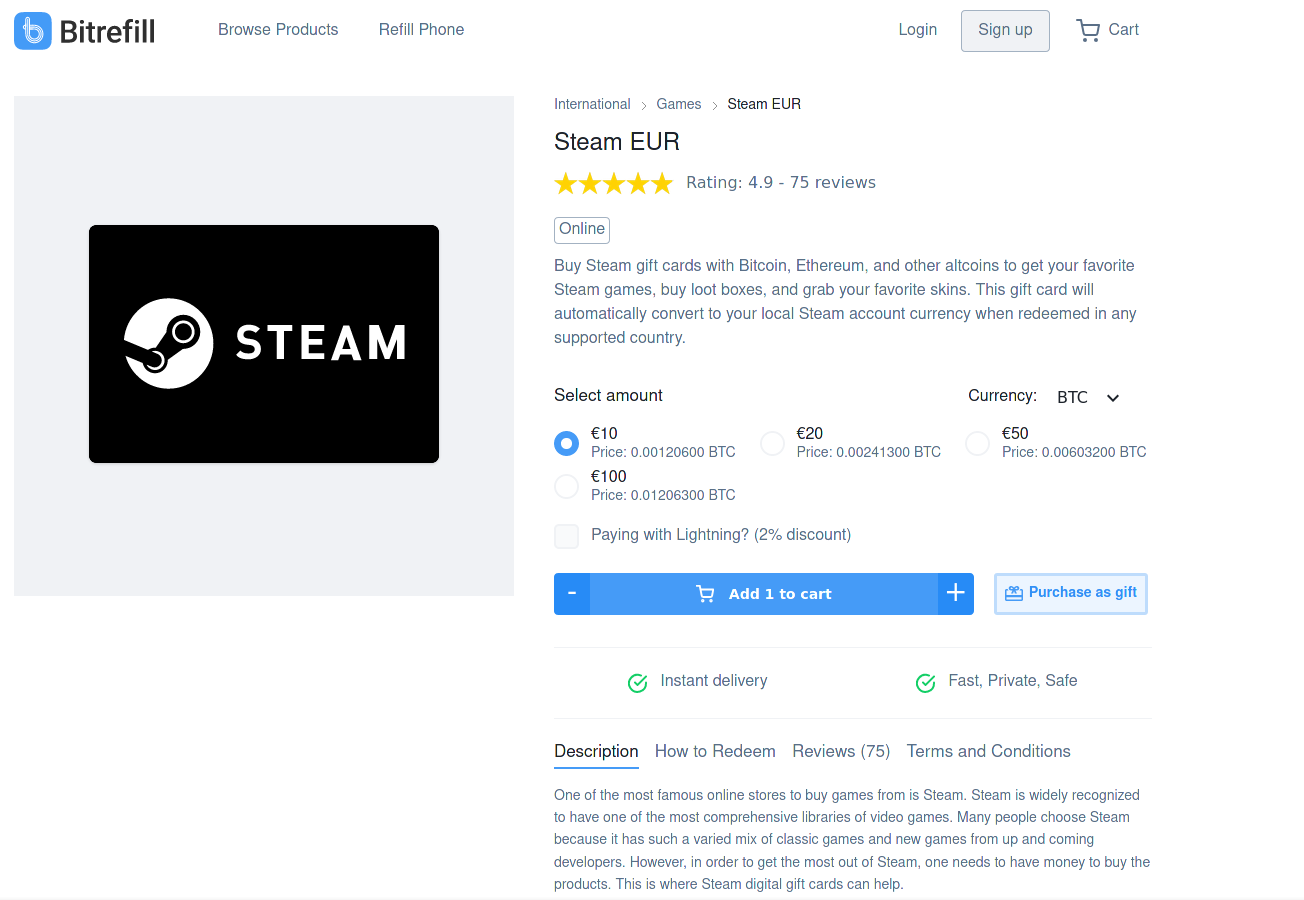
Task: Enable the Paying with Lightning checkbox
Action: point(567,536)
